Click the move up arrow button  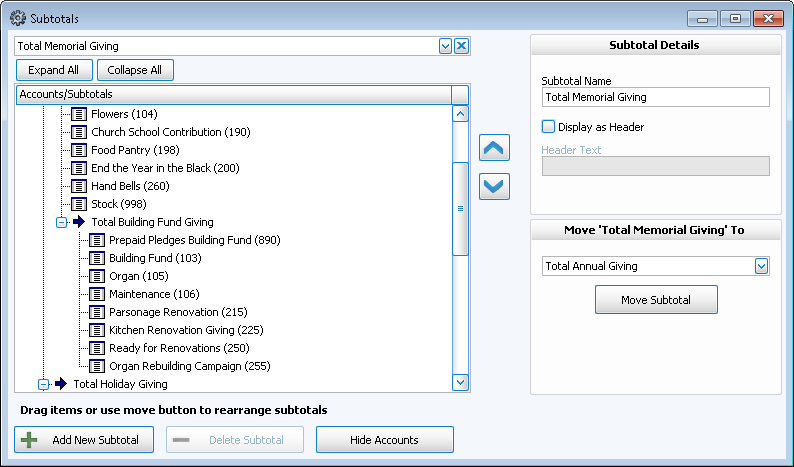tap(495, 148)
